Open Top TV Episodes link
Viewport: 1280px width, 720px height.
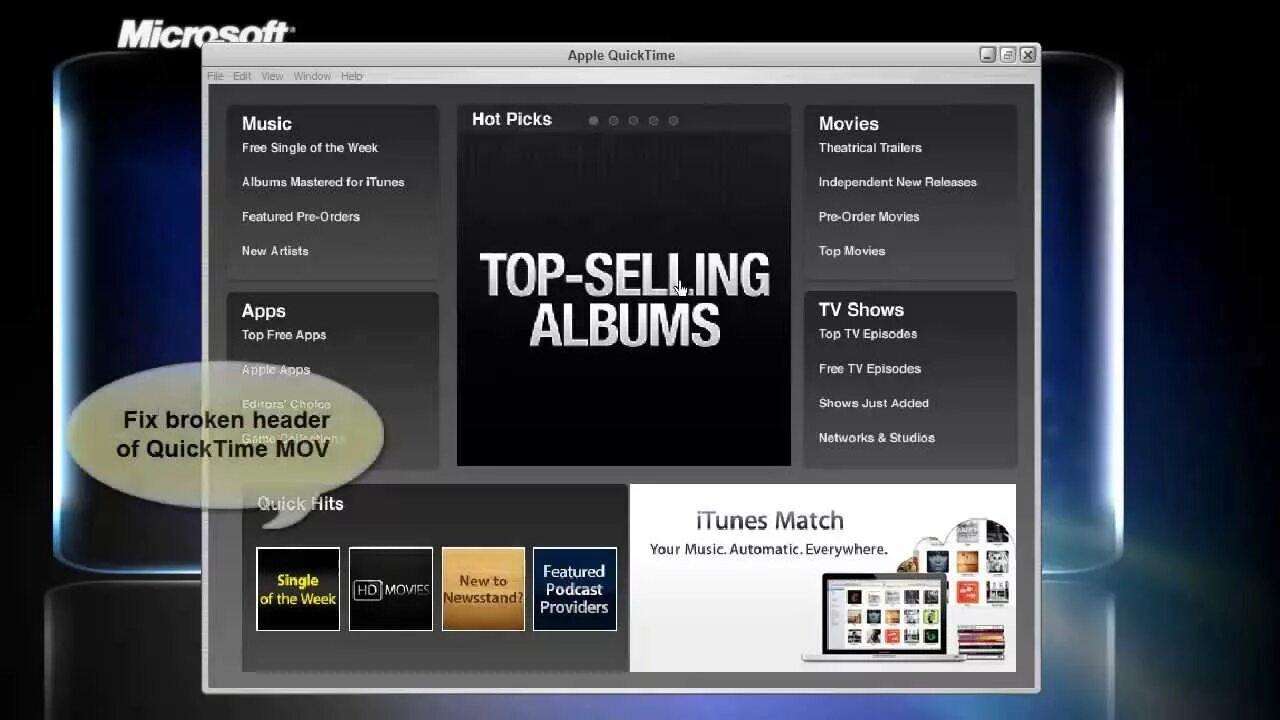(868, 334)
